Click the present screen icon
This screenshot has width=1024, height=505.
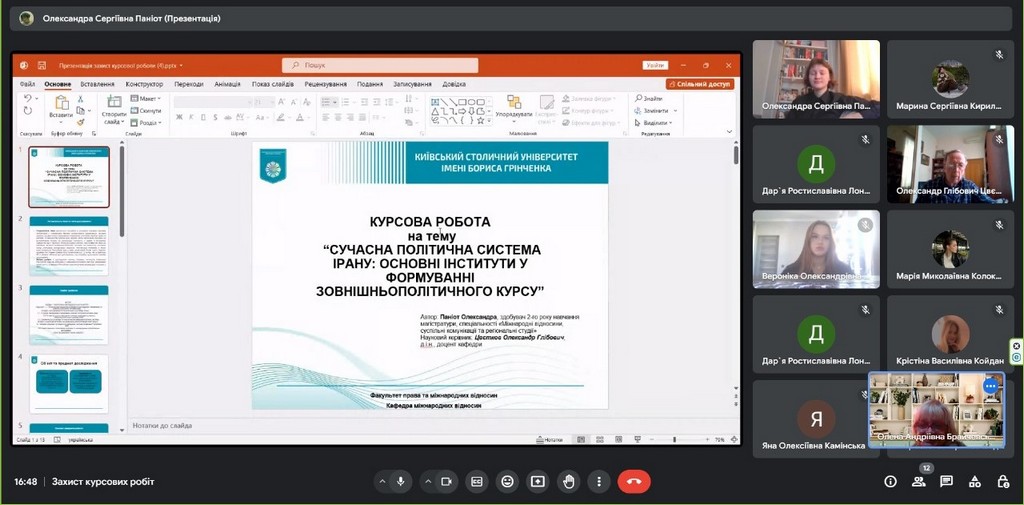538,481
